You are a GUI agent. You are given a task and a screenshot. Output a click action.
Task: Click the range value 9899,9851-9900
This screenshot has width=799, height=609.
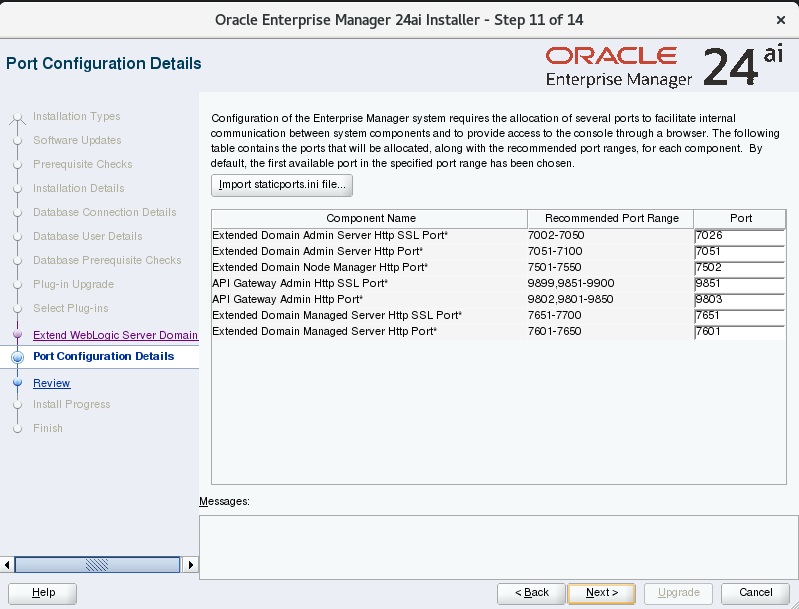(x=571, y=283)
